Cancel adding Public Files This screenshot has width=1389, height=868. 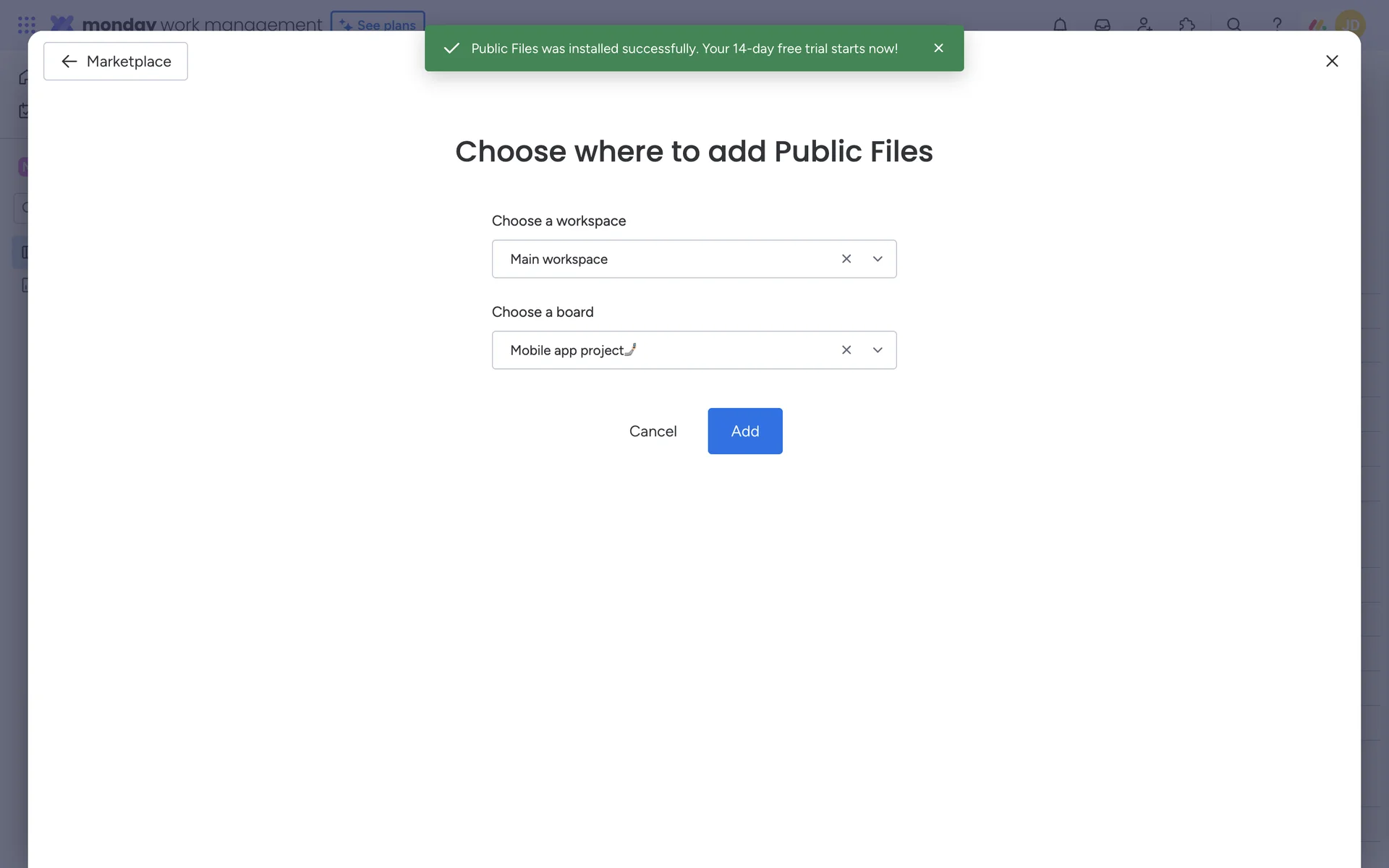(653, 431)
